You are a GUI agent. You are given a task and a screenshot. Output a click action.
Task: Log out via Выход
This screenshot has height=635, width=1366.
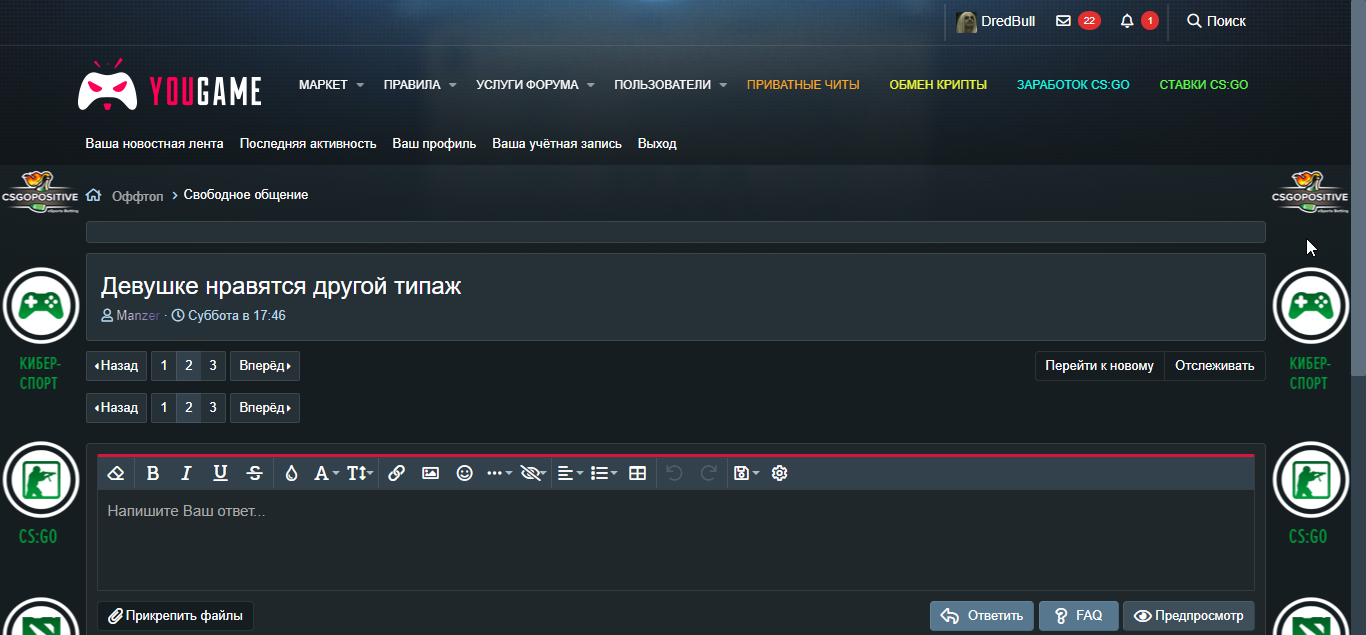click(x=657, y=144)
